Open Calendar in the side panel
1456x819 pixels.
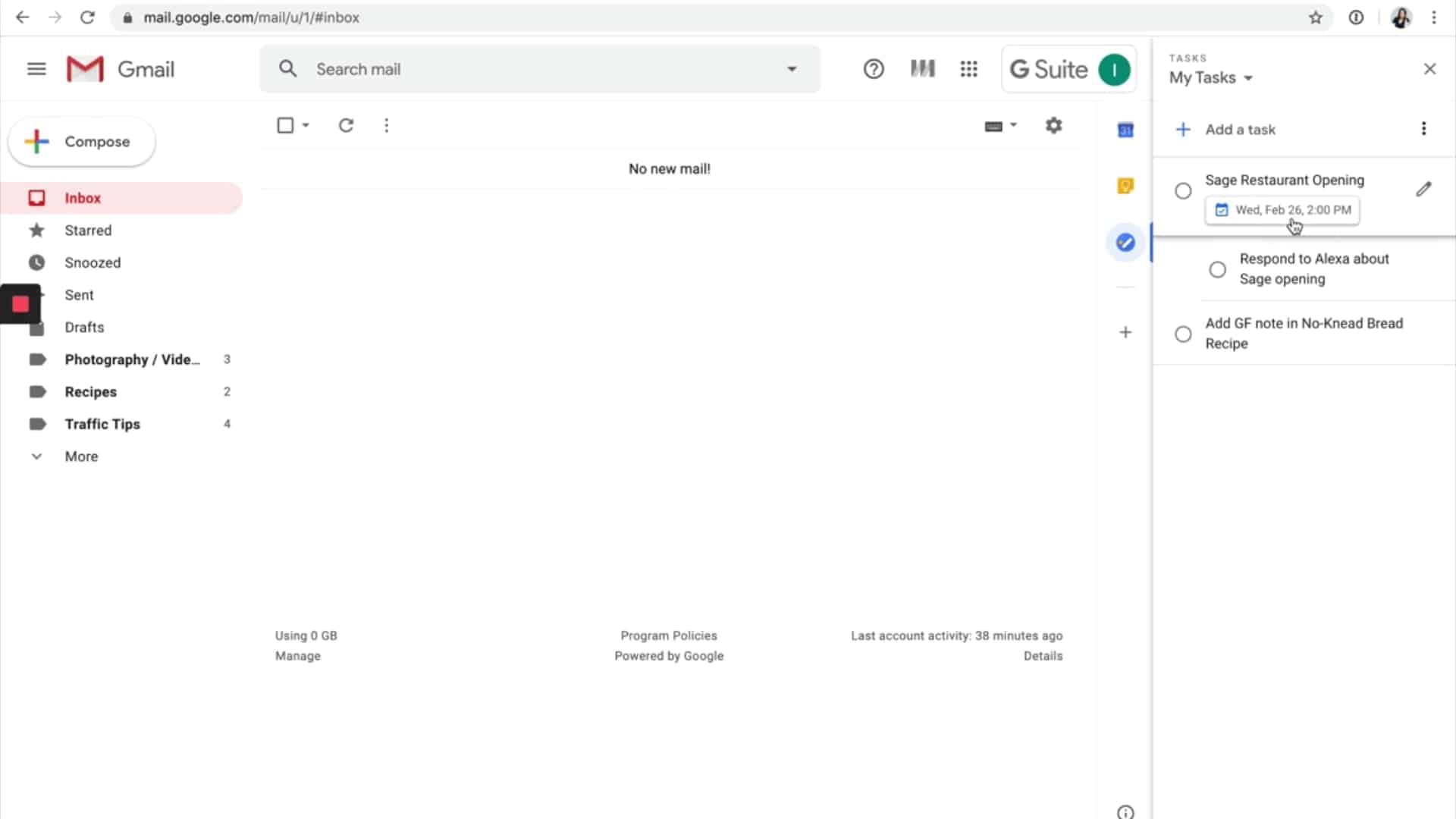coord(1125,130)
